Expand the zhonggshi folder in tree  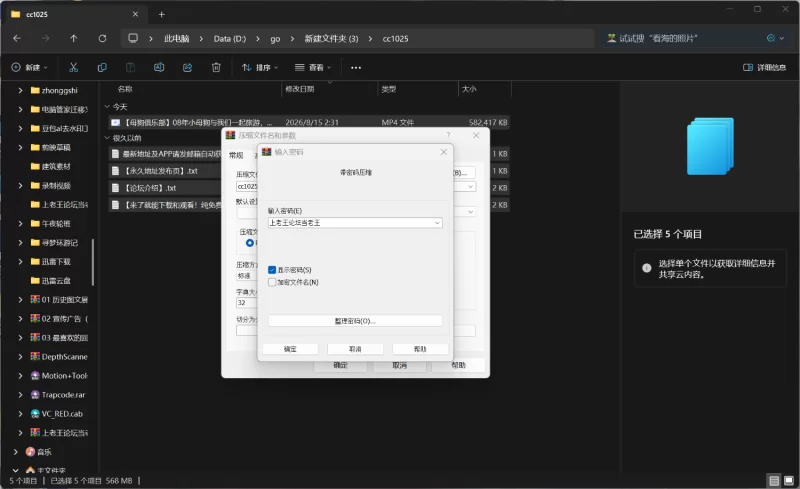20,90
